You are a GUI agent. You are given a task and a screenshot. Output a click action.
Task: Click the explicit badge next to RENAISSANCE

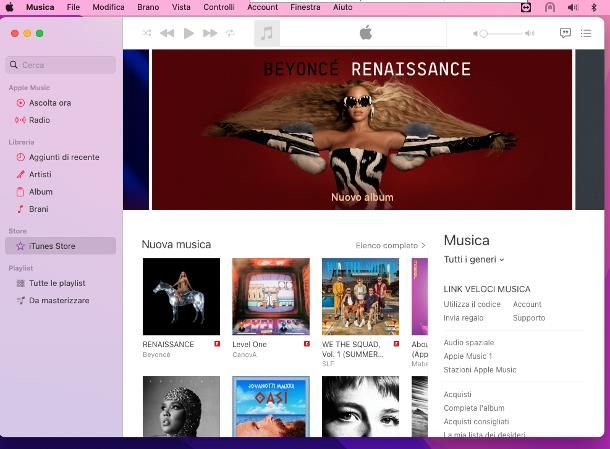[x=217, y=344]
